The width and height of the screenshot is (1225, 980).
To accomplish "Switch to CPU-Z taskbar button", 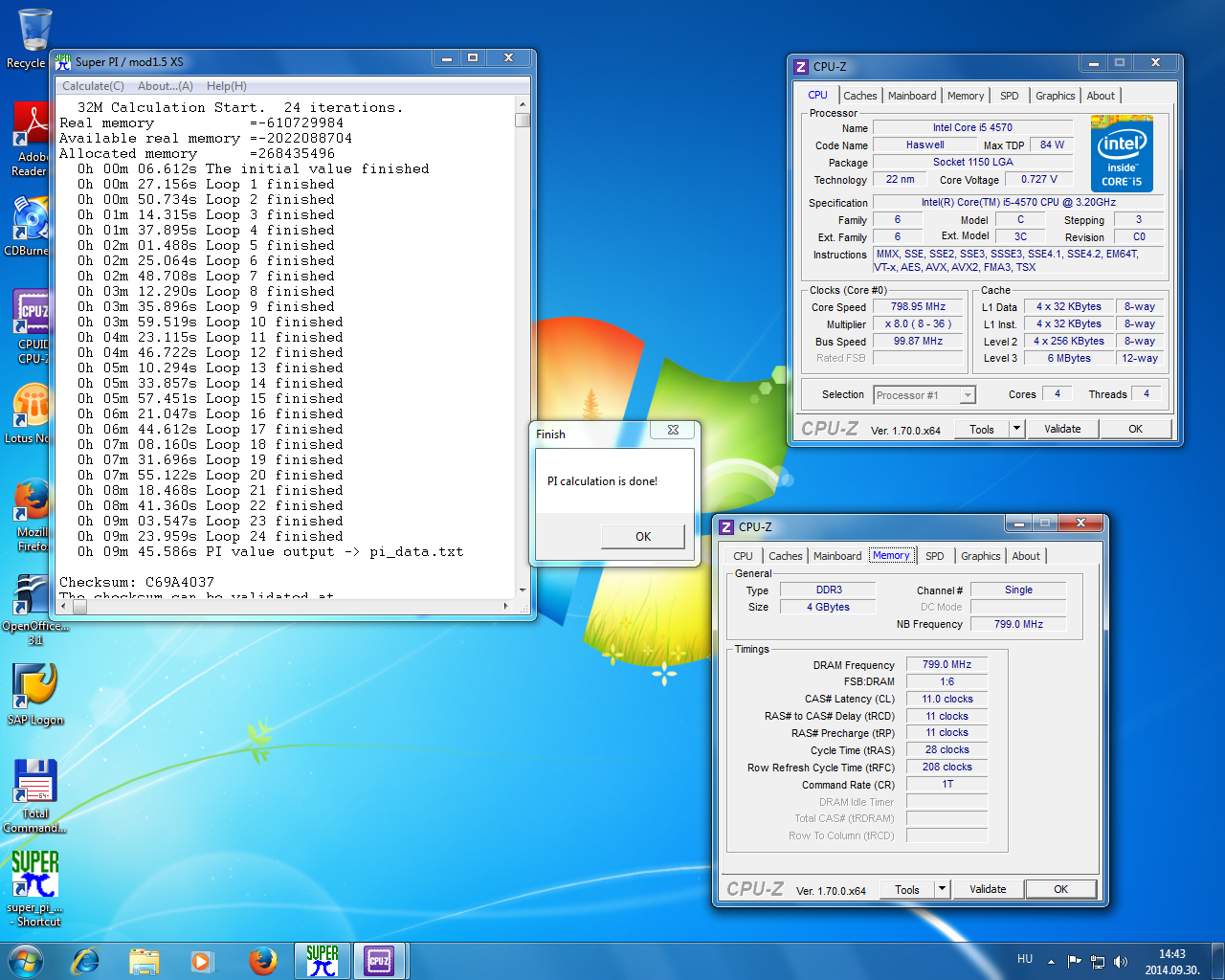I will 380,961.
